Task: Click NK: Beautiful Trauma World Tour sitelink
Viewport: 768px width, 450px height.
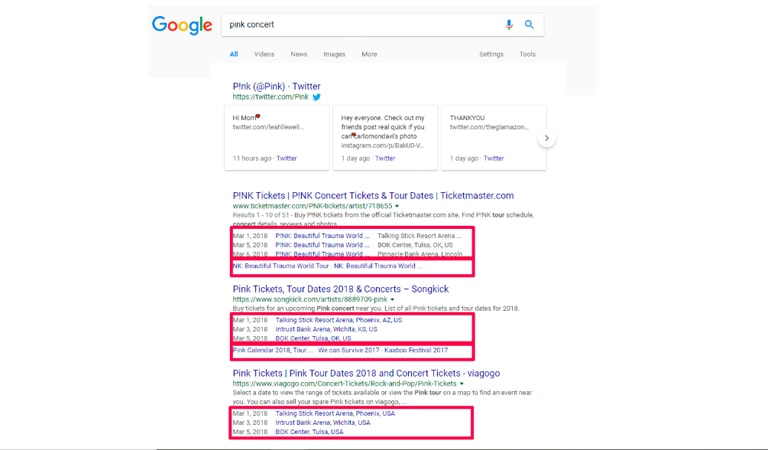Action: 281,266
